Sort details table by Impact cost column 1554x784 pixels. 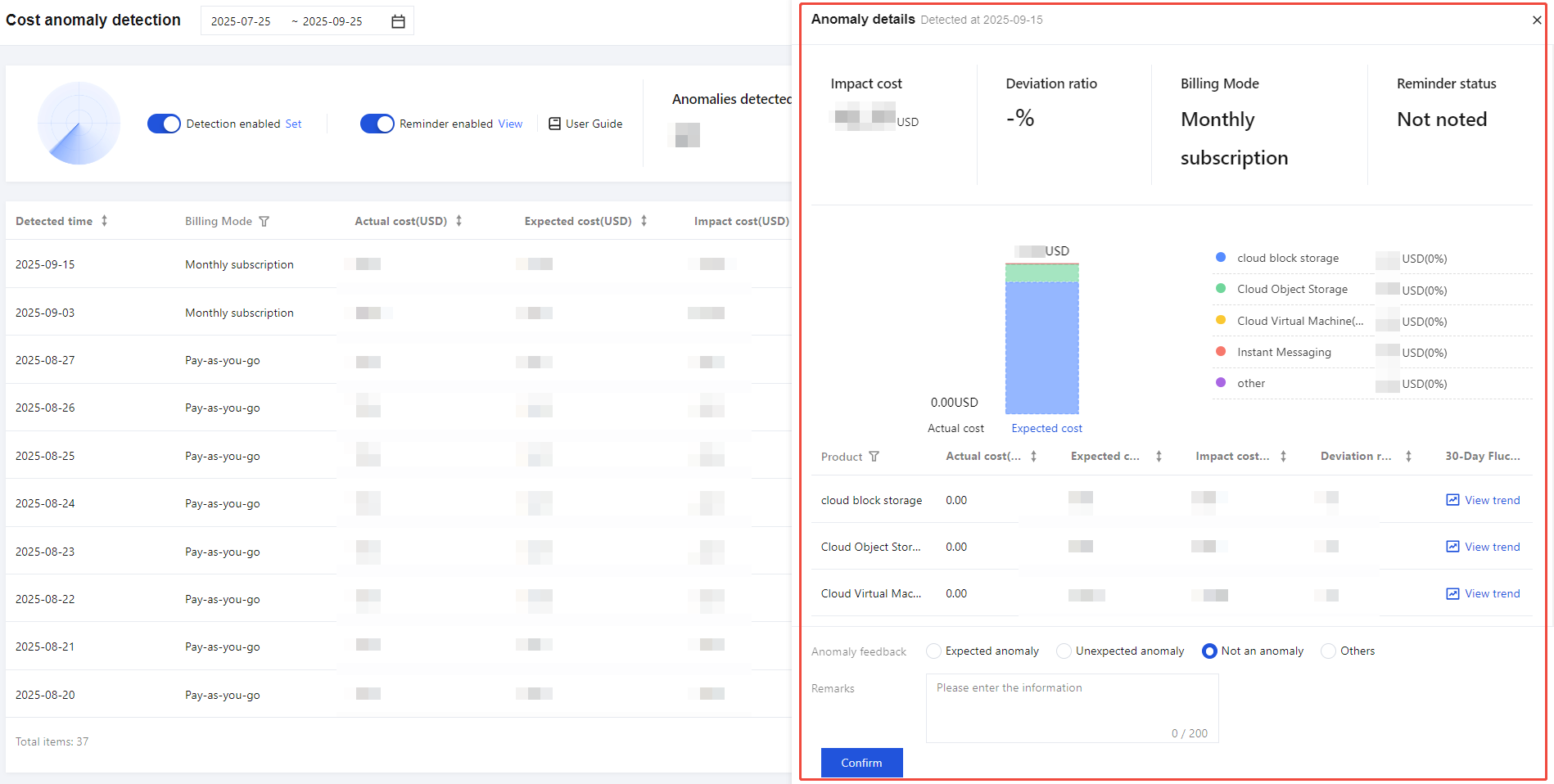tap(1283, 457)
